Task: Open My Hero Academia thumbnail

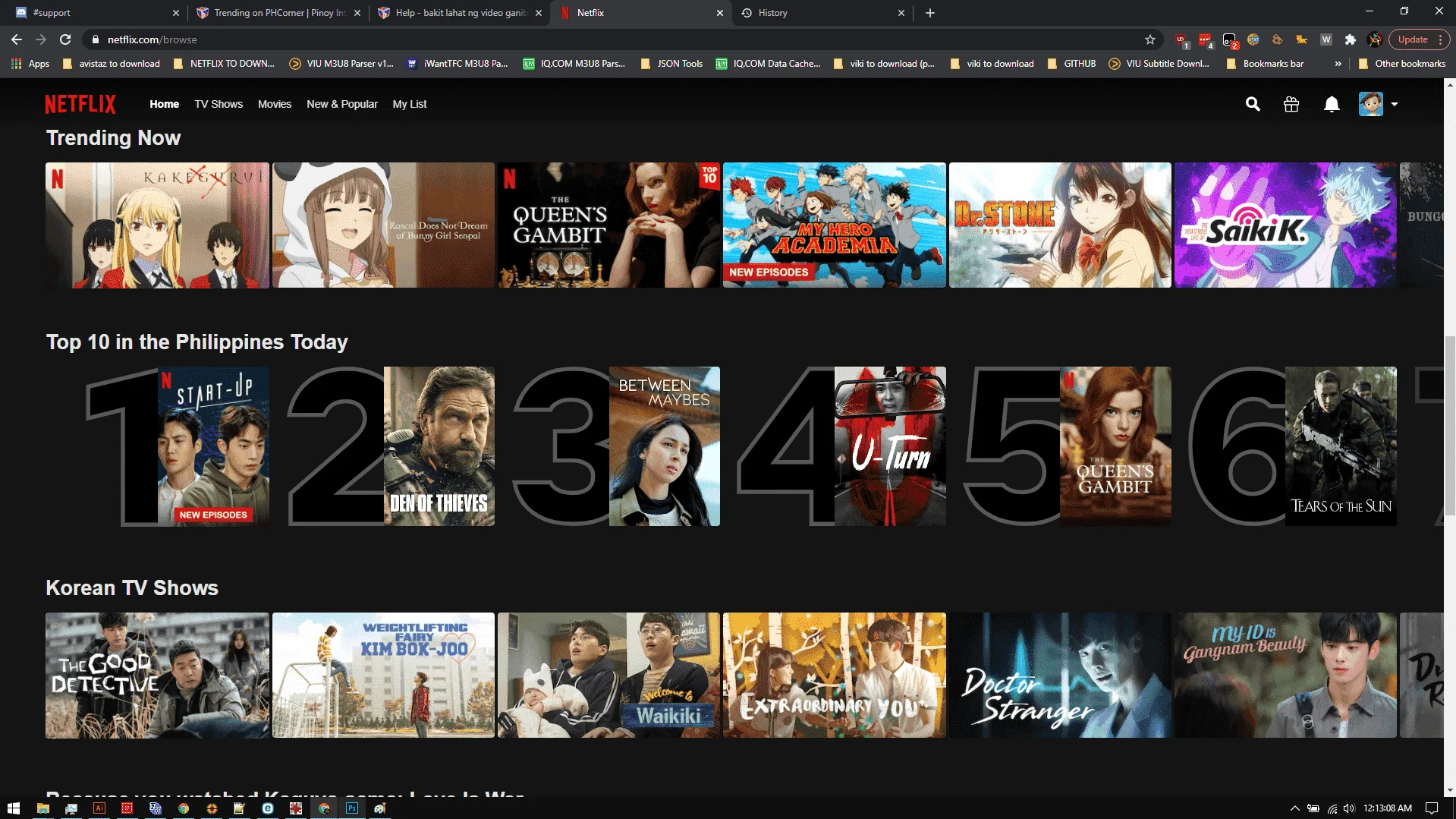Action: point(835,225)
